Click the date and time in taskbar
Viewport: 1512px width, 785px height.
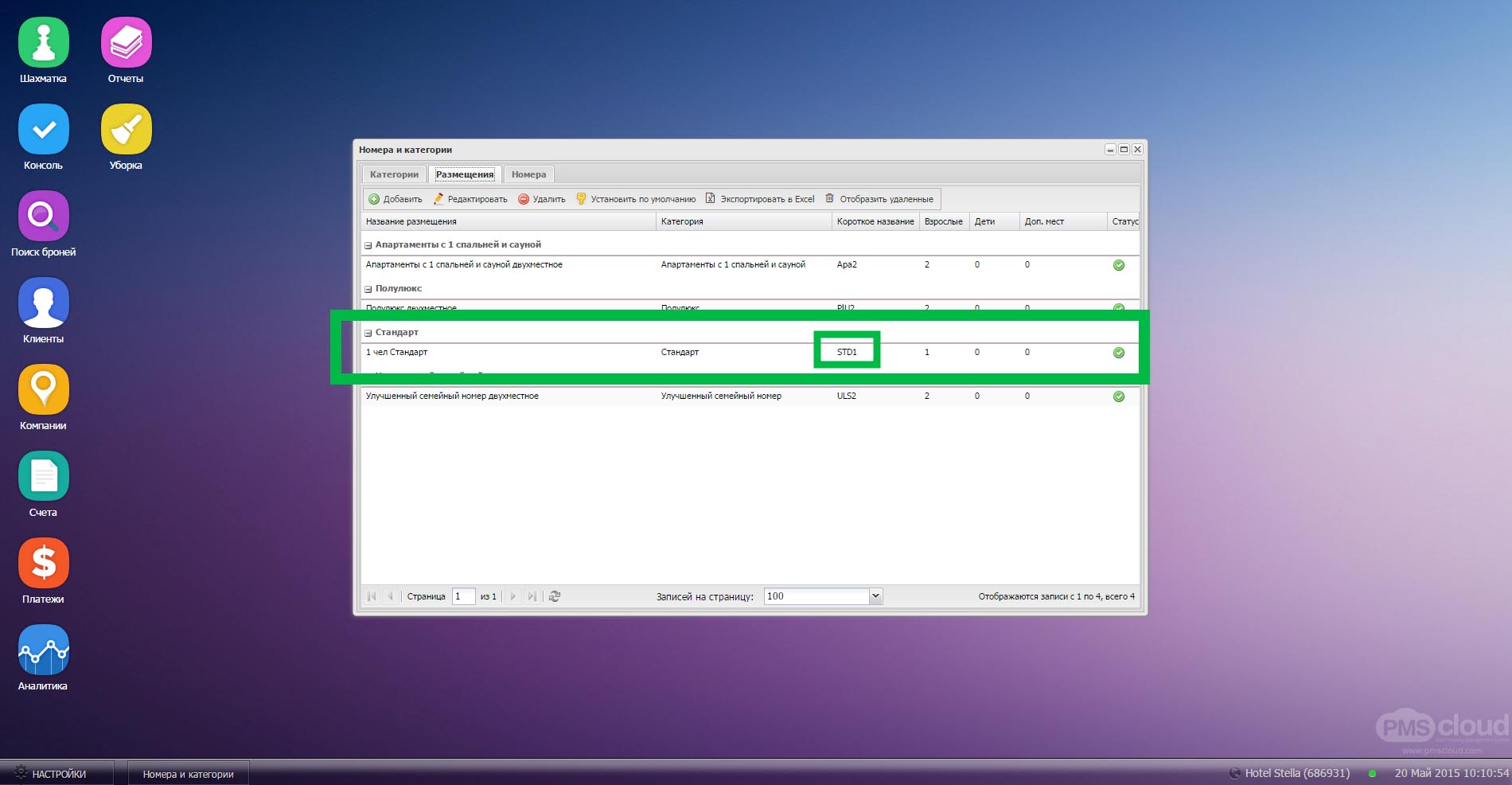[1452, 773]
